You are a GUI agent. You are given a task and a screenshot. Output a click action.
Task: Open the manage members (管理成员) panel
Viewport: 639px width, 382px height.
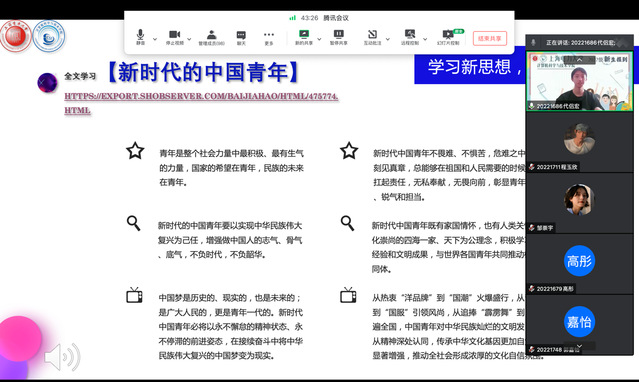211,37
